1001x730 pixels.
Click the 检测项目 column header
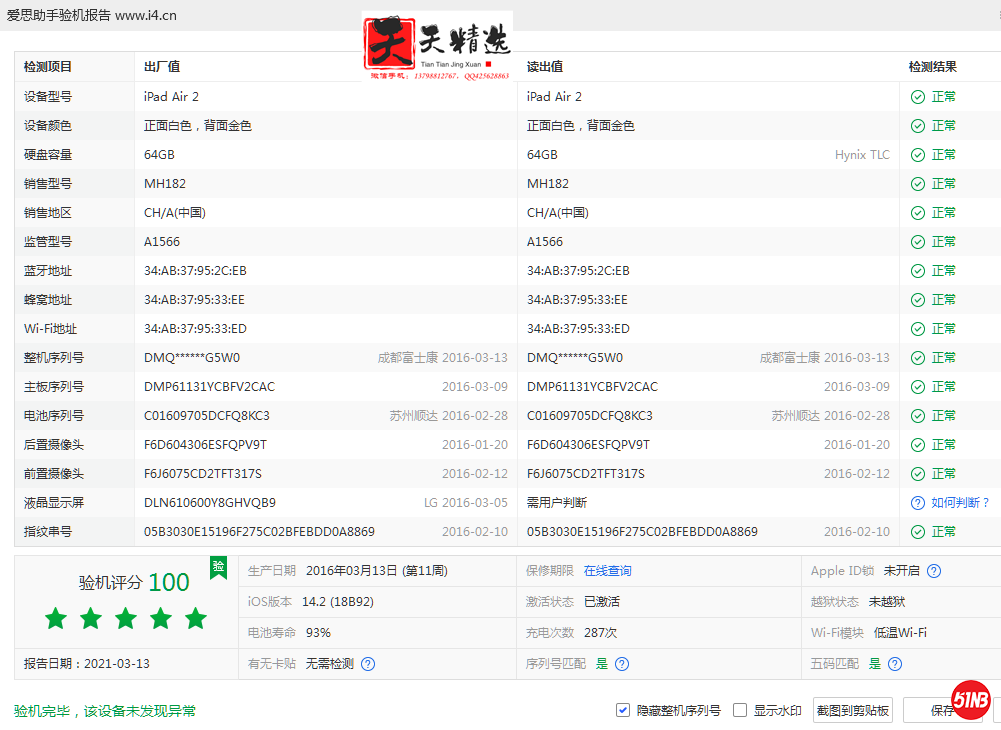pos(48,67)
